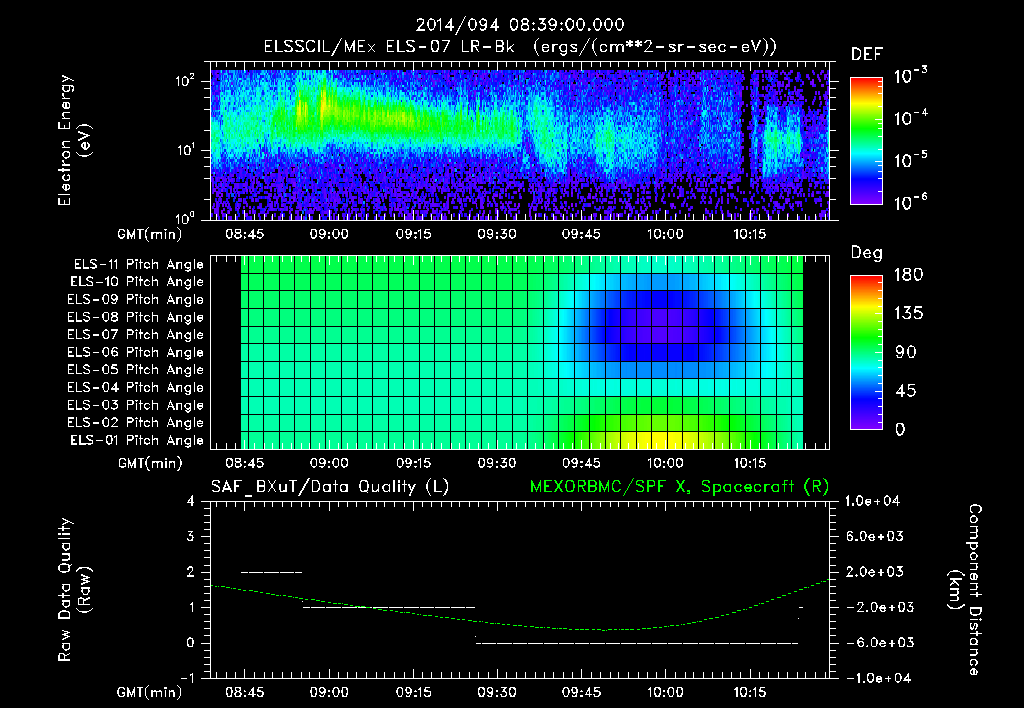Click the "ELS-11 Pitch Angle" row label

tap(138, 265)
